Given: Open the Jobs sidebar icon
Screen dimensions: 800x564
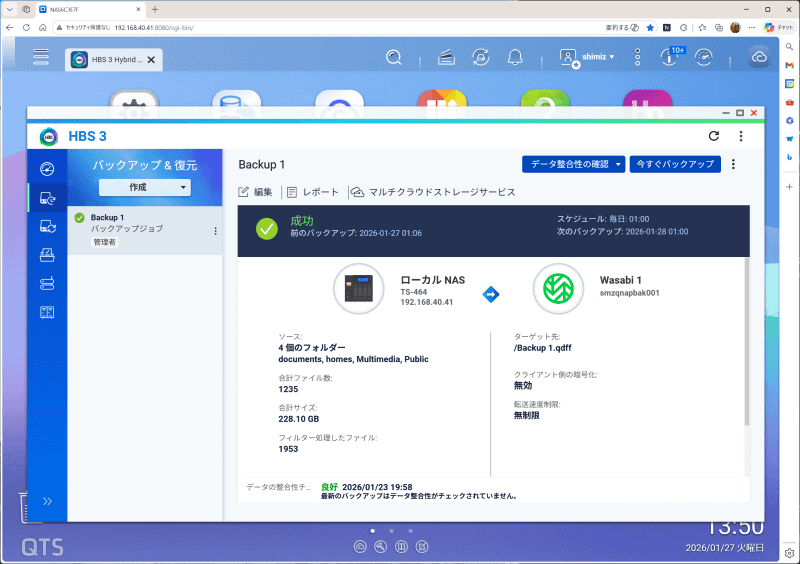Looking at the screenshot, I should click(x=47, y=255).
